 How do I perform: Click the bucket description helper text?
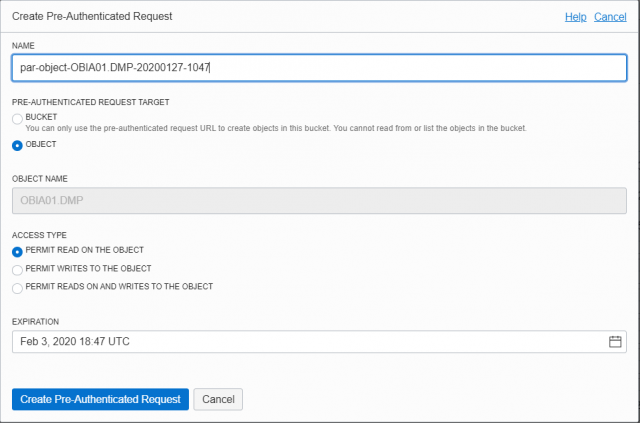pos(276,128)
